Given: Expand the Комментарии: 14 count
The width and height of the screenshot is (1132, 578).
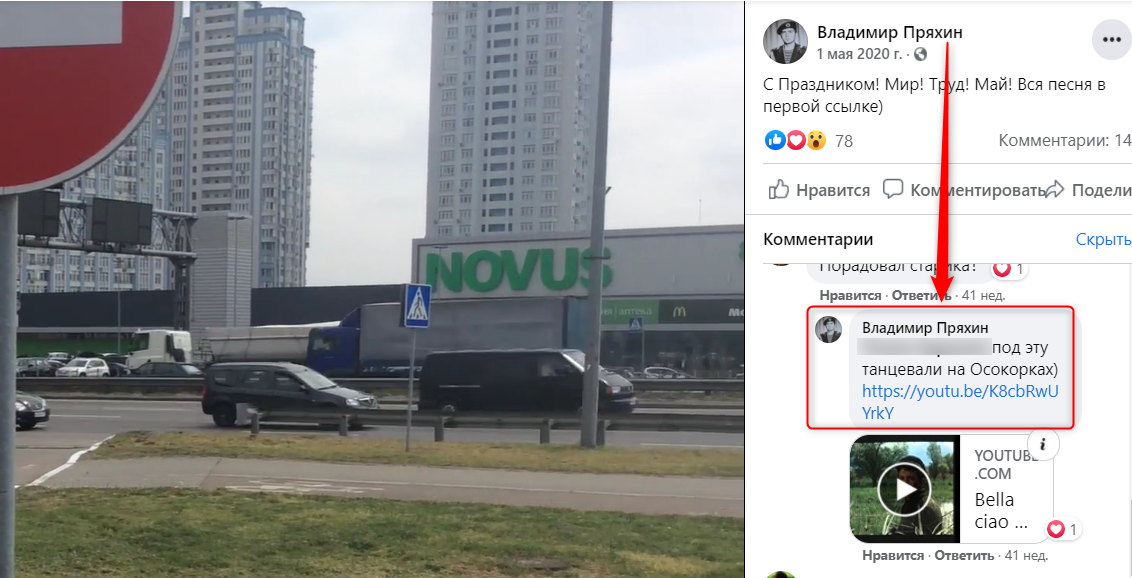Looking at the screenshot, I should pyautogui.click(x=1065, y=141).
